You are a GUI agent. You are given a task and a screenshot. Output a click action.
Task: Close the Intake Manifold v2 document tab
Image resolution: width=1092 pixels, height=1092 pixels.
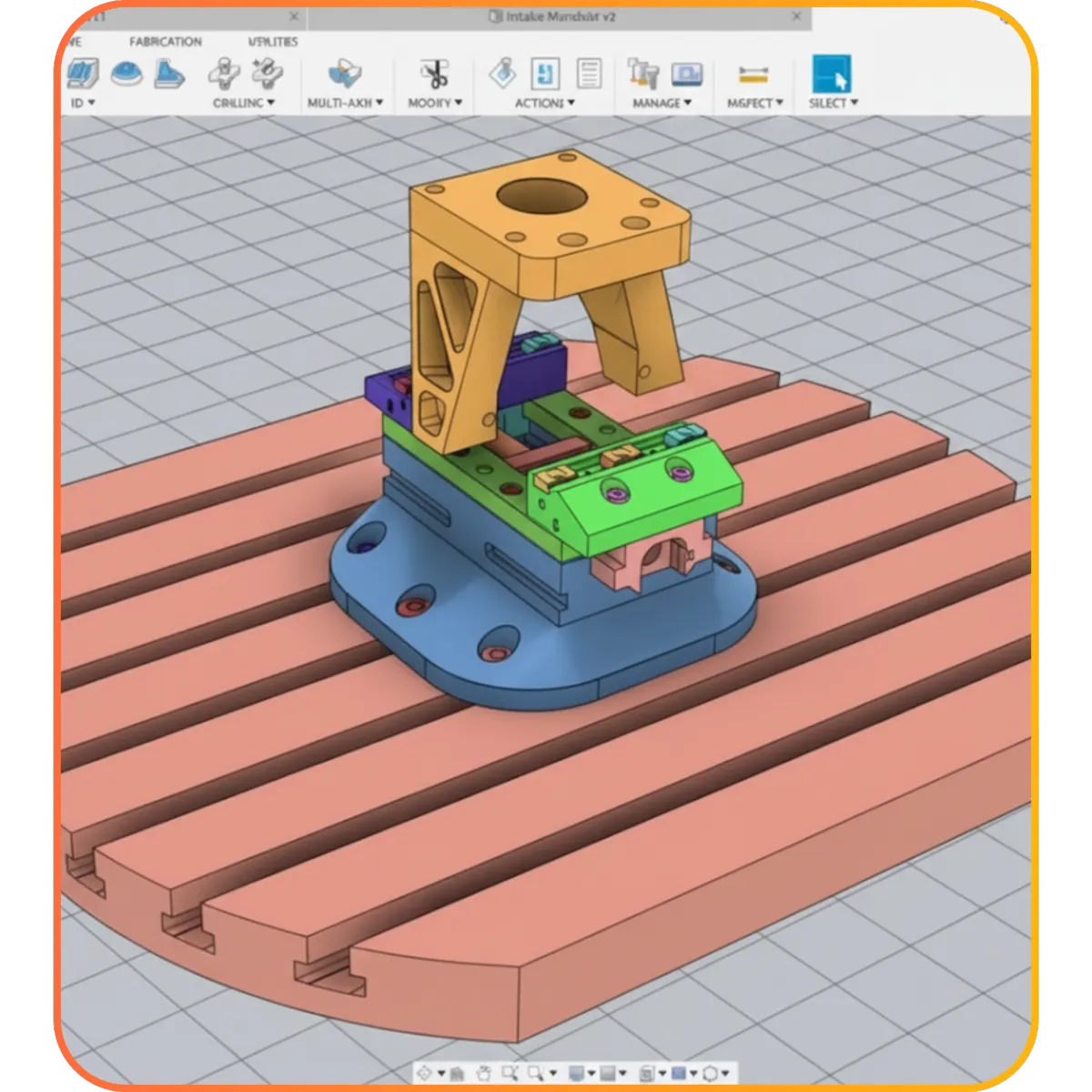point(796,16)
